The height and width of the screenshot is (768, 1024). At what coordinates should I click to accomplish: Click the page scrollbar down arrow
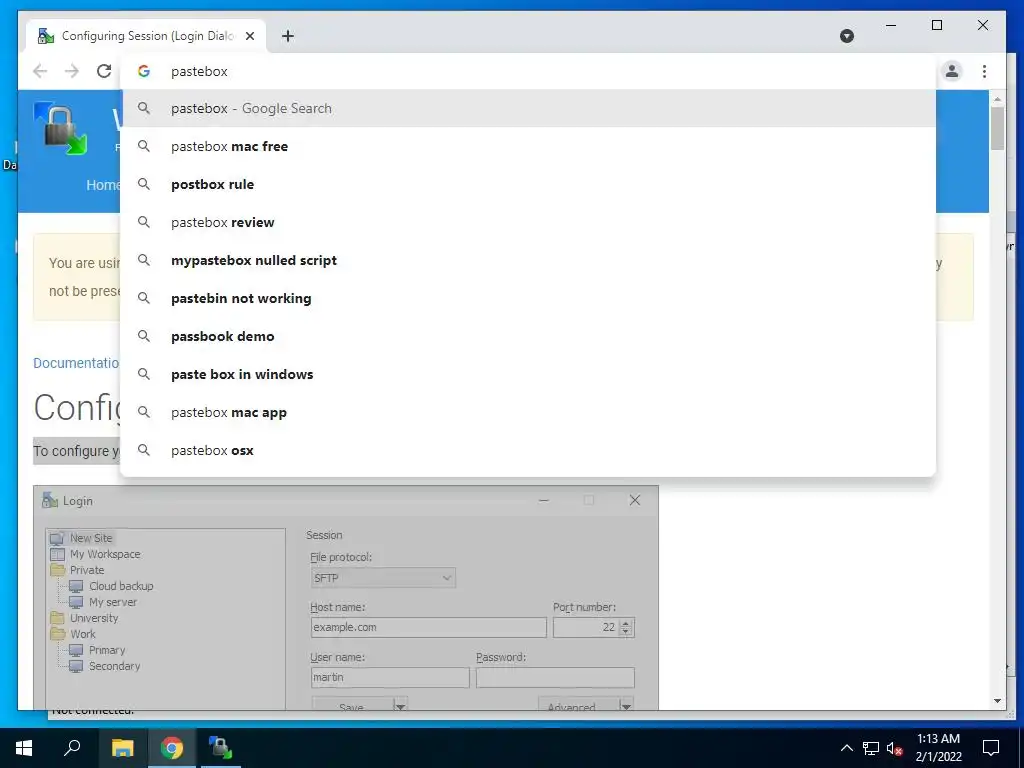click(997, 701)
